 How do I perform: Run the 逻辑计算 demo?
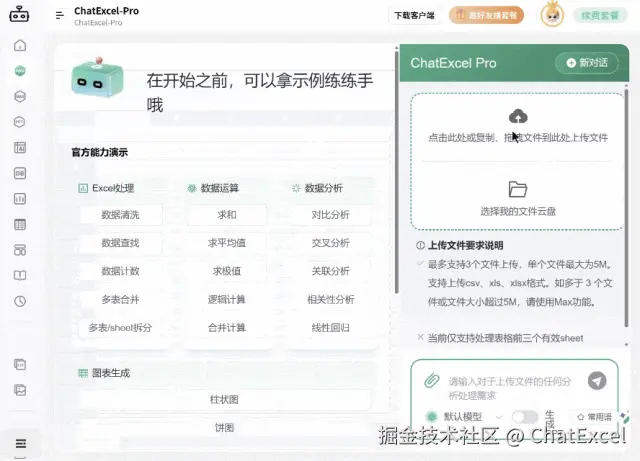click(x=227, y=299)
